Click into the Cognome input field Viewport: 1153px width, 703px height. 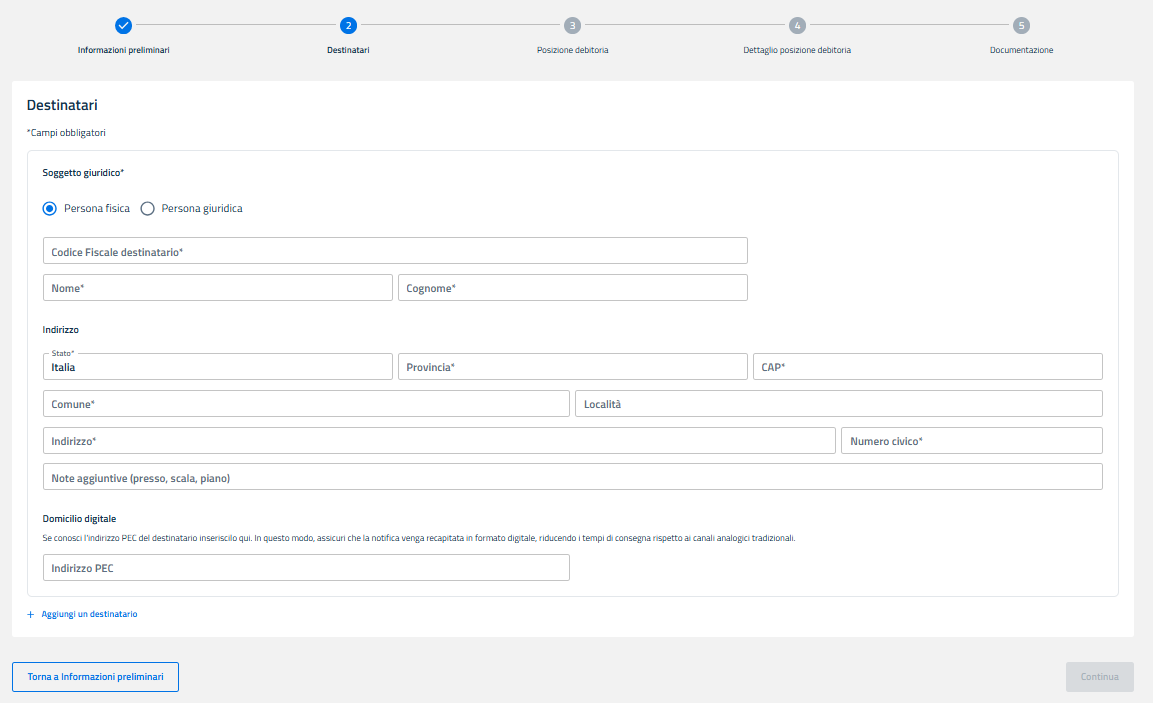(572, 288)
